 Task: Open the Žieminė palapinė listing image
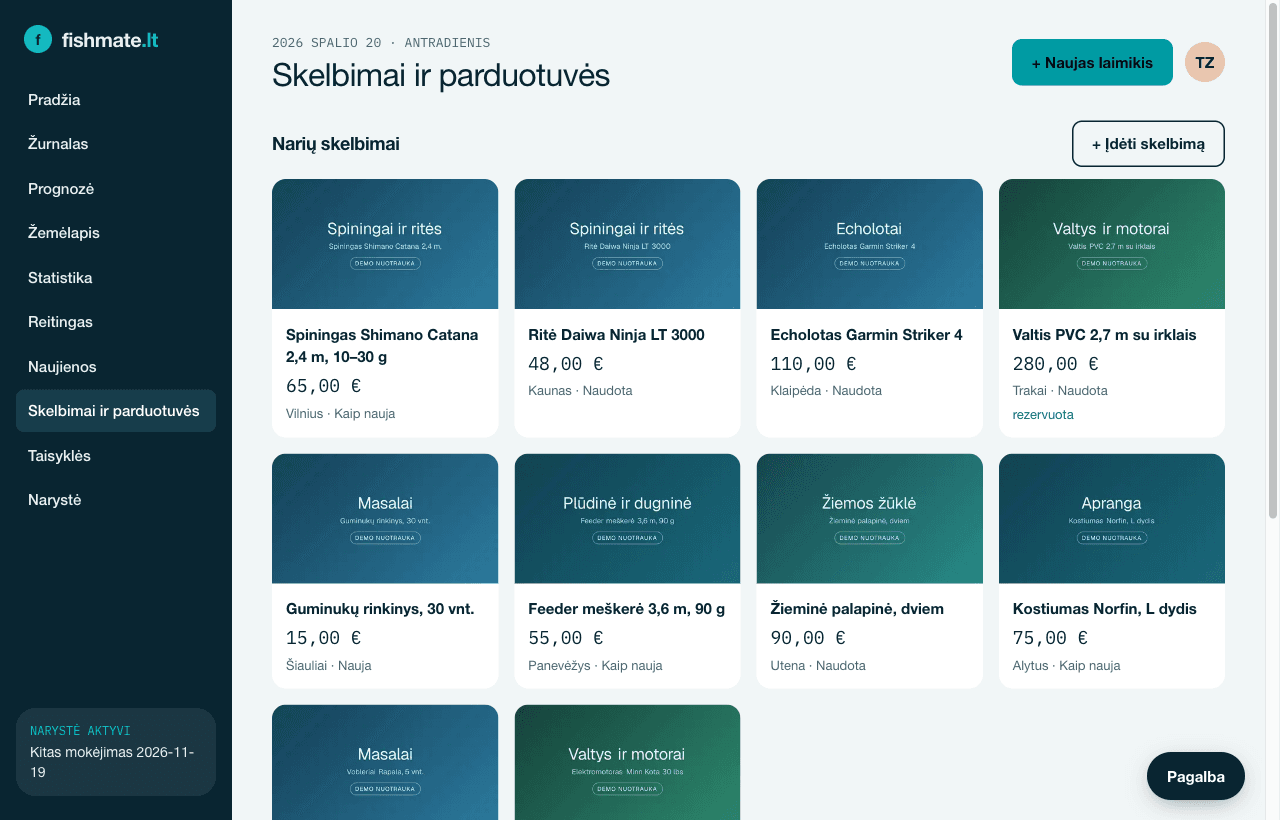pos(869,519)
